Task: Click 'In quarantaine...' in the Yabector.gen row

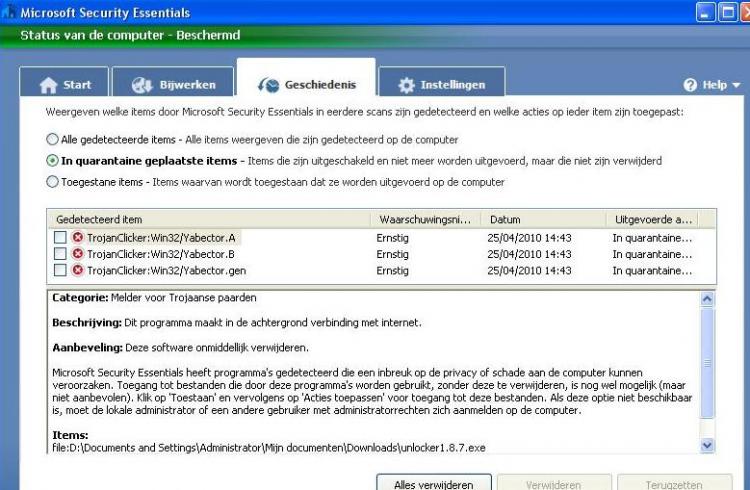Action: point(652,270)
